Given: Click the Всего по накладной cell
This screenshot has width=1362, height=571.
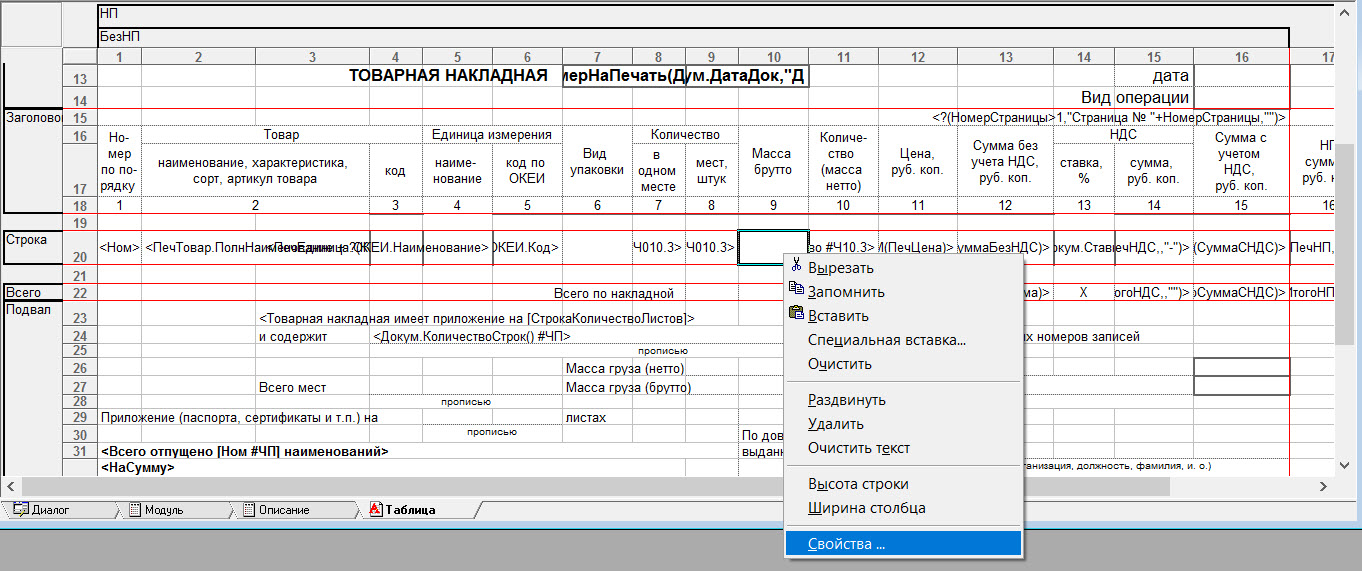Looking at the screenshot, I should click(614, 293).
